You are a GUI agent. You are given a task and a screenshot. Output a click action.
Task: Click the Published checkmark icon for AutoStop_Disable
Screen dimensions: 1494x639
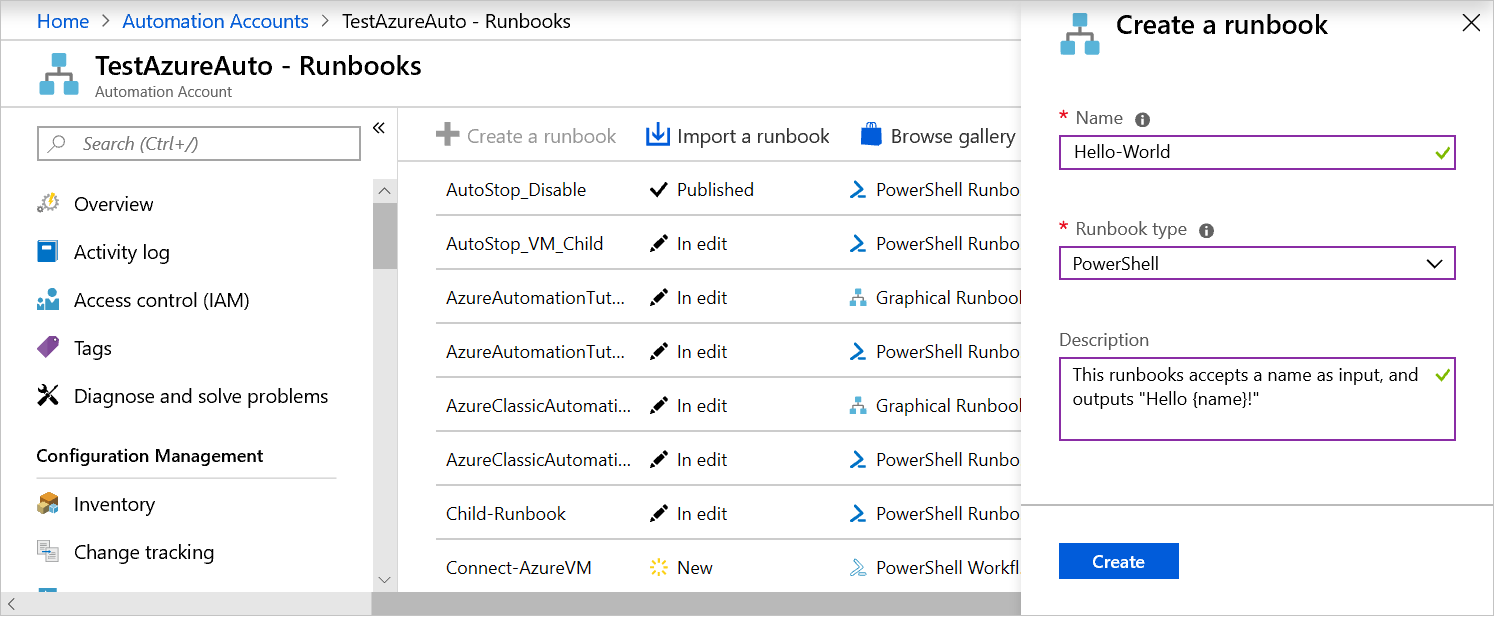tap(658, 190)
